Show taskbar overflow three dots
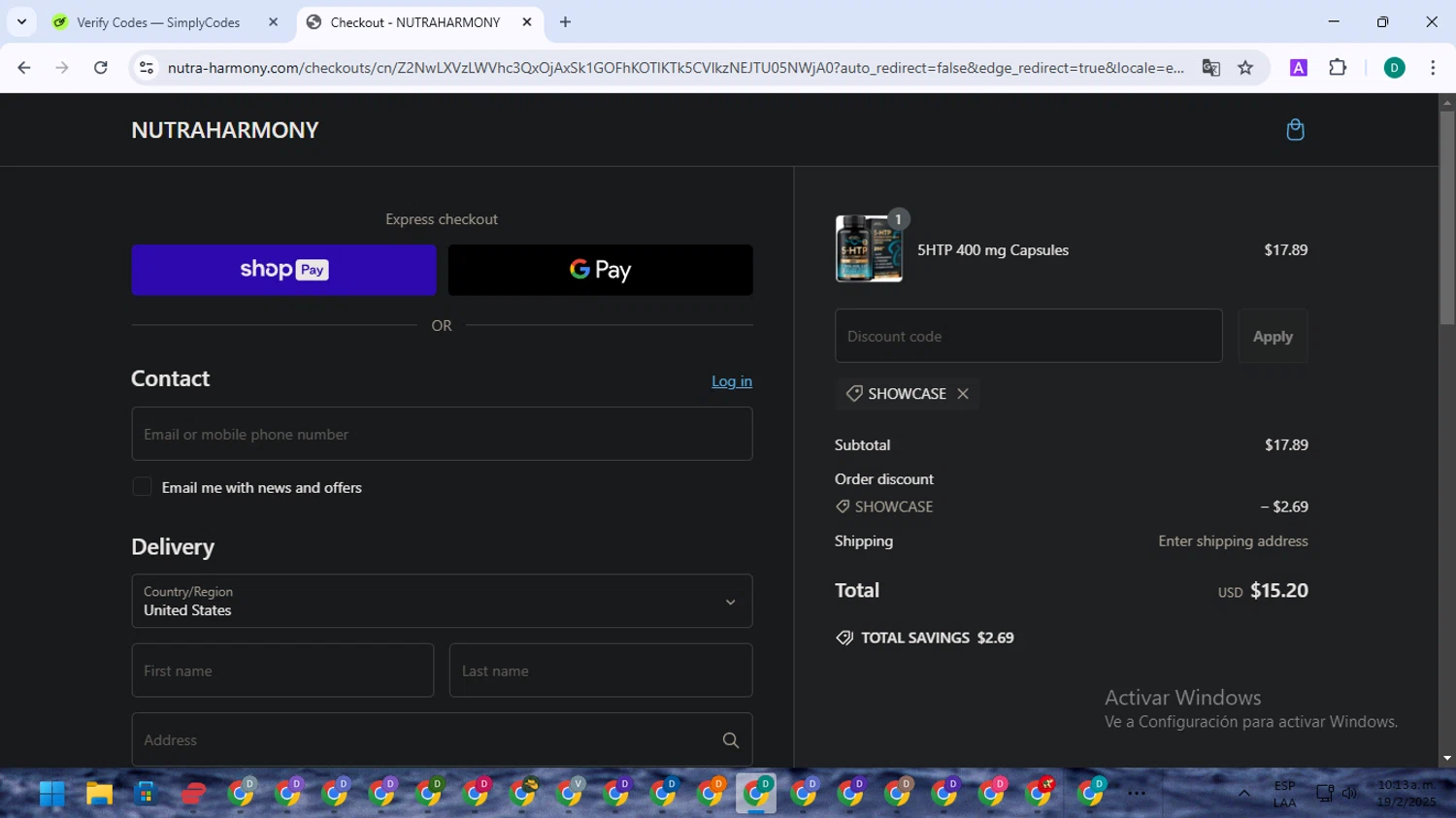 pyautogui.click(x=1137, y=794)
